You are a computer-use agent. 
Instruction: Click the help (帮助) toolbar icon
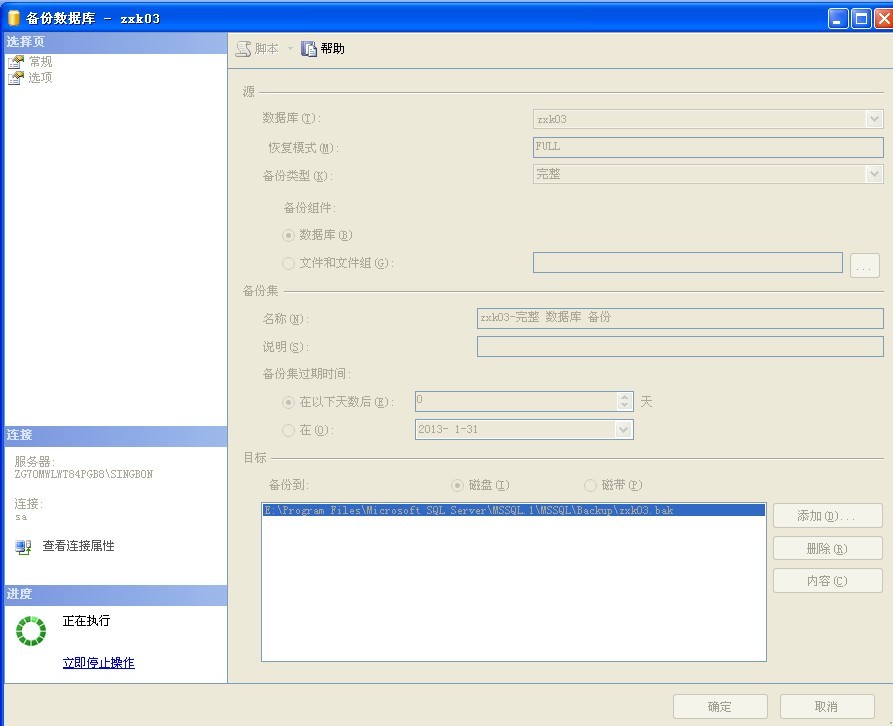click(x=309, y=48)
